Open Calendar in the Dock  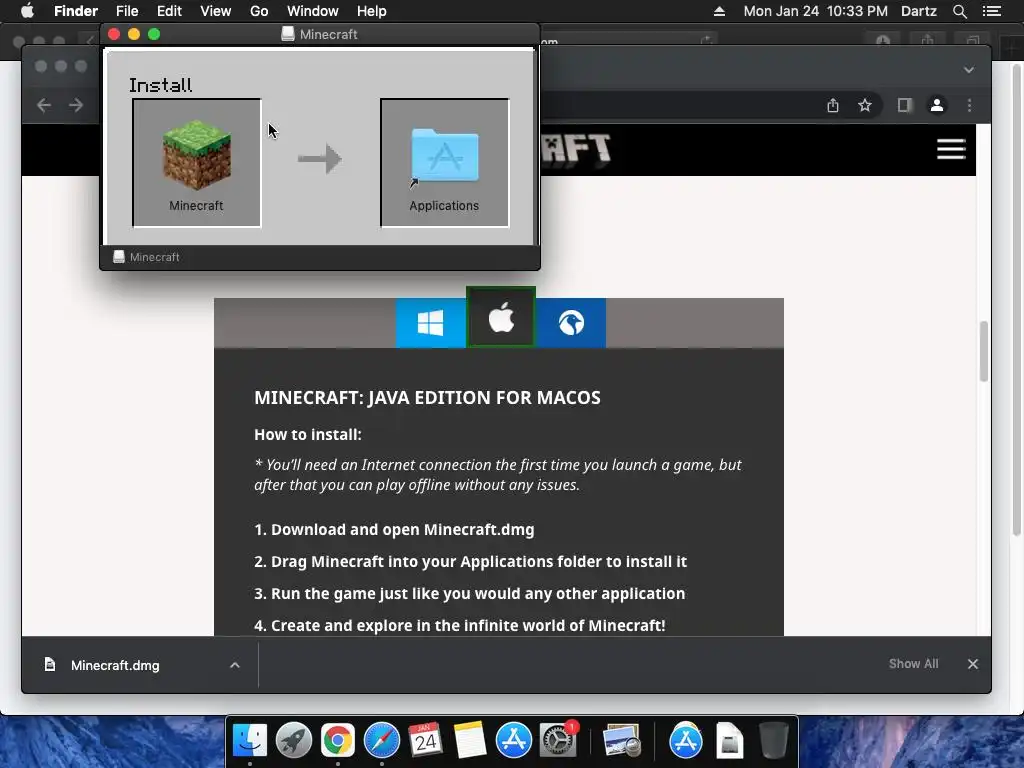[426, 740]
